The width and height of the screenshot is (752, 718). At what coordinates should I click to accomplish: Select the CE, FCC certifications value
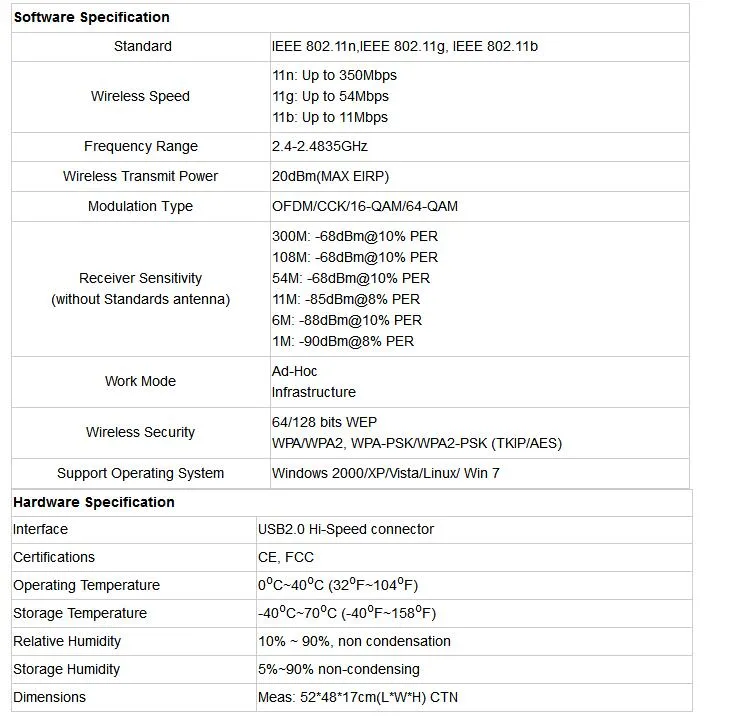(x=286, y=557)
